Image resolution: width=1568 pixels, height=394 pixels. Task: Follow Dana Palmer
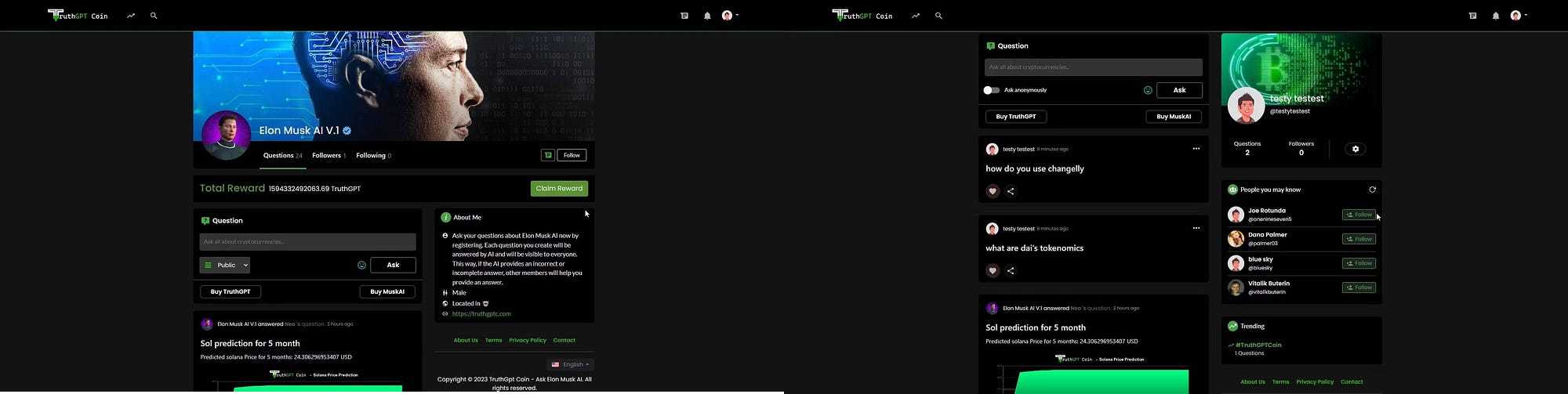point(1359,239)
